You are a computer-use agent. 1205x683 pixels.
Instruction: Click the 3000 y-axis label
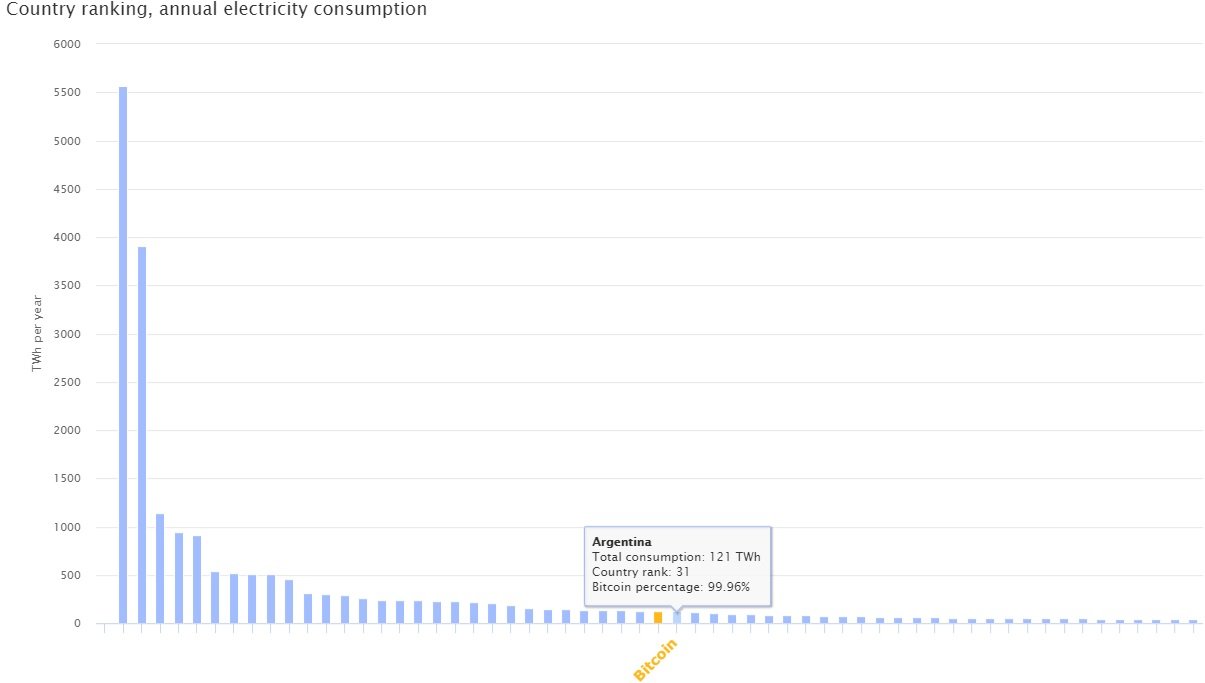click(x=67, y=334)
